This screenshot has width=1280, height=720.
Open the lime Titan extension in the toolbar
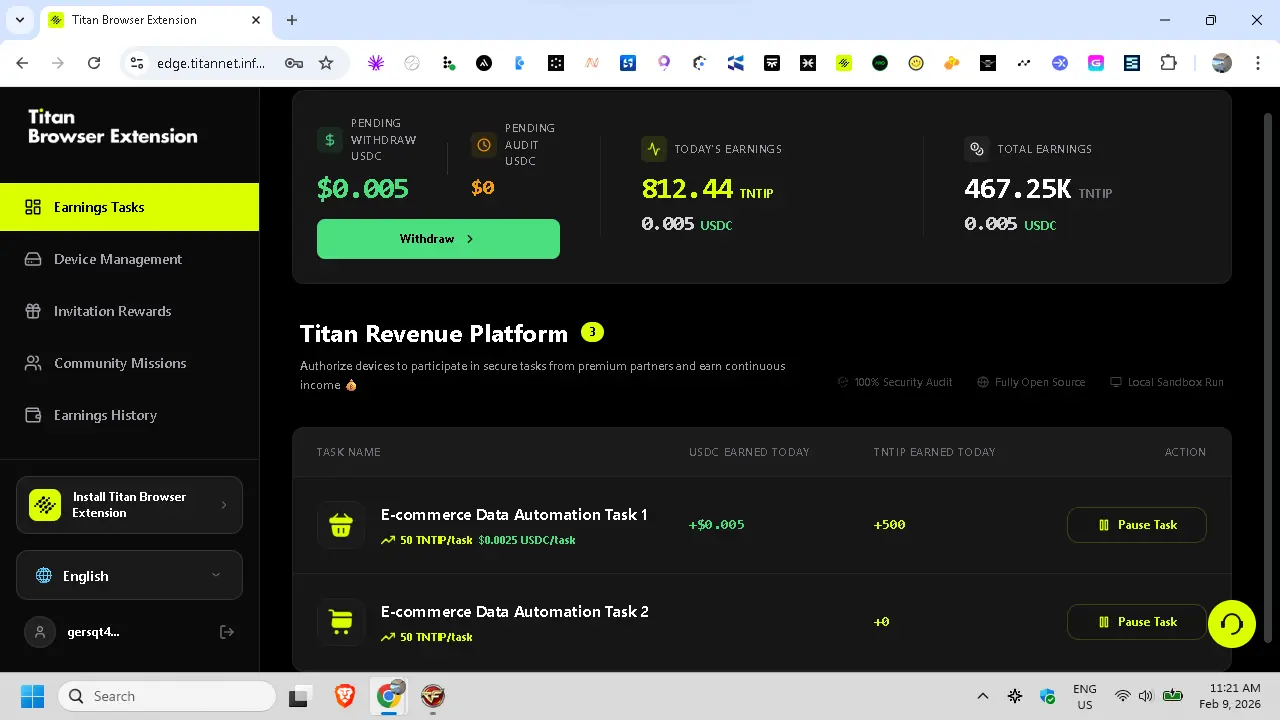pos(844,63)
